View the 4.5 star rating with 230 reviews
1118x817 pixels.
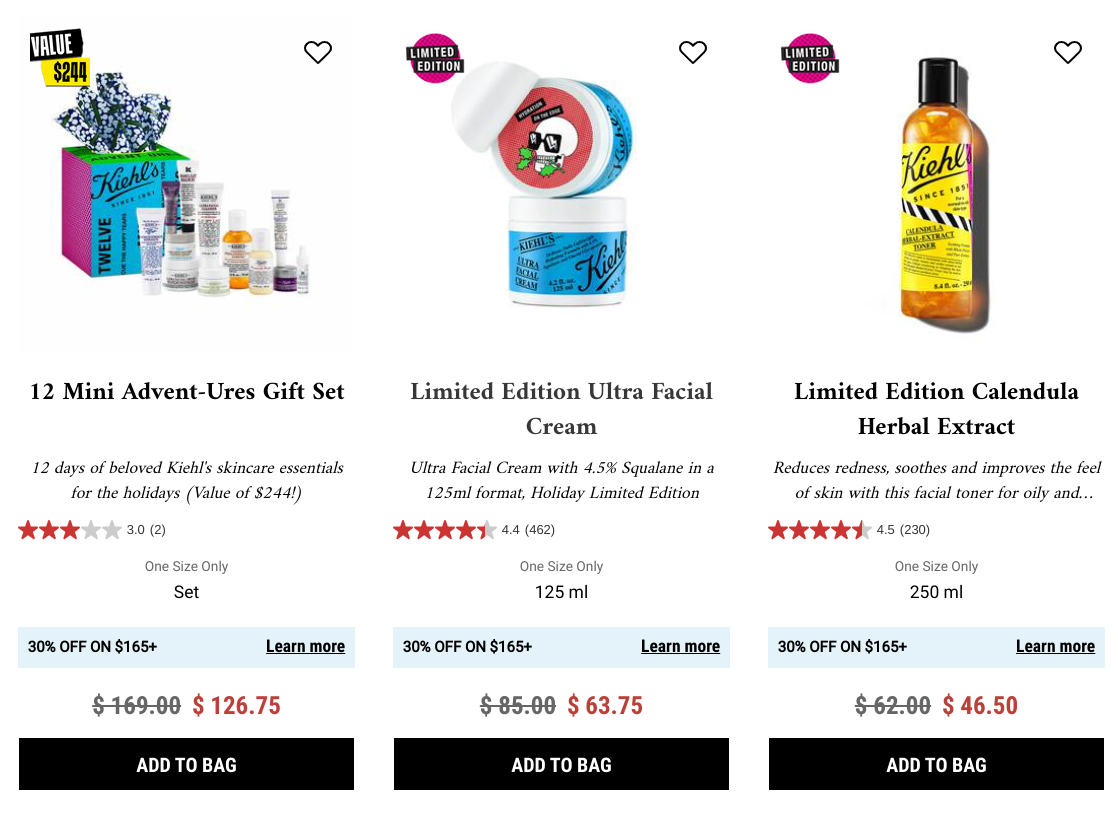[849, 530]
